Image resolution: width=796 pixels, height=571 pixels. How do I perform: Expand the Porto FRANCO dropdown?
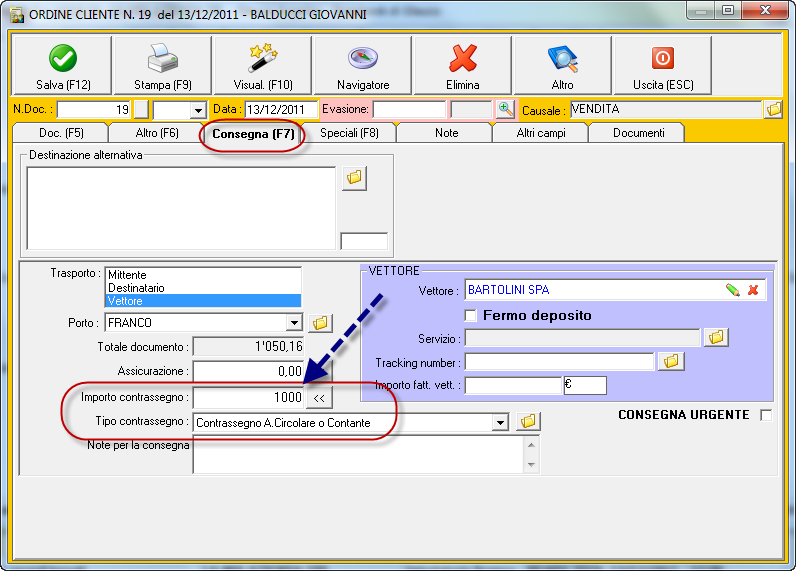point(294,323)
